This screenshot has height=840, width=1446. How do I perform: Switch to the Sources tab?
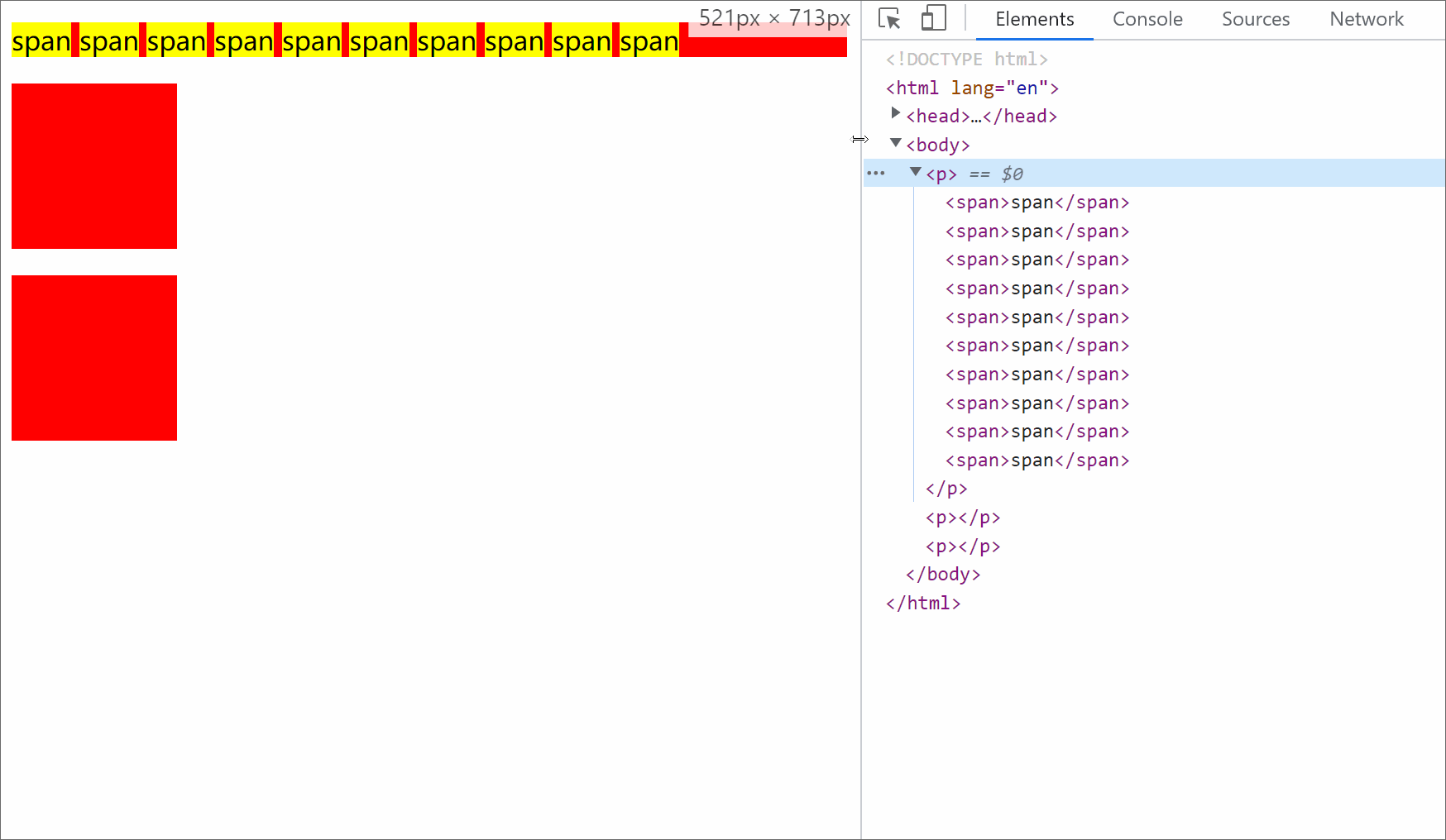[x=1256, y=19]
